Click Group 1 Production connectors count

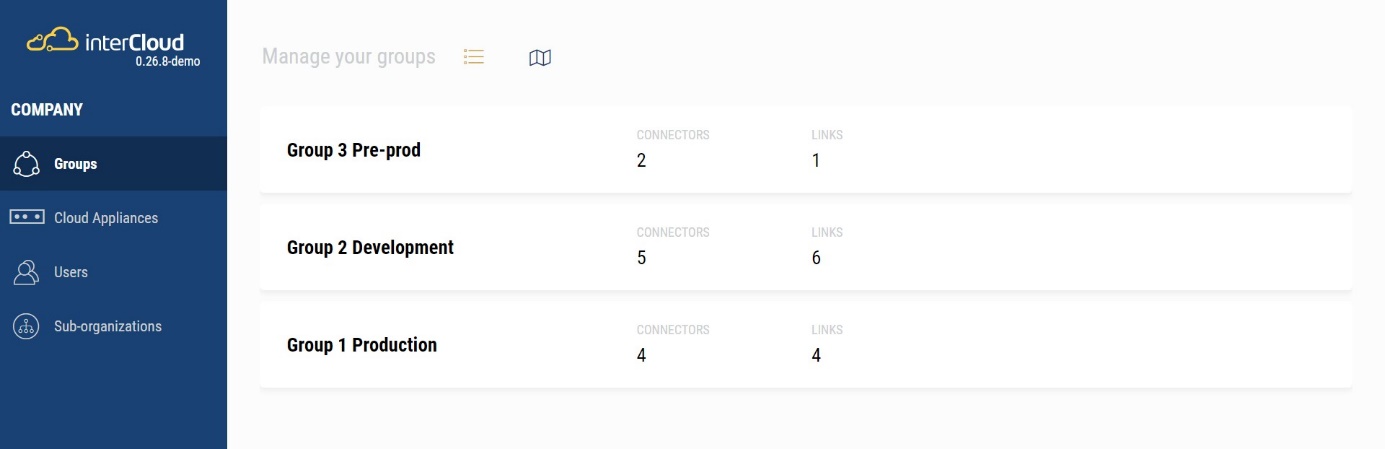tap(642, 355)
